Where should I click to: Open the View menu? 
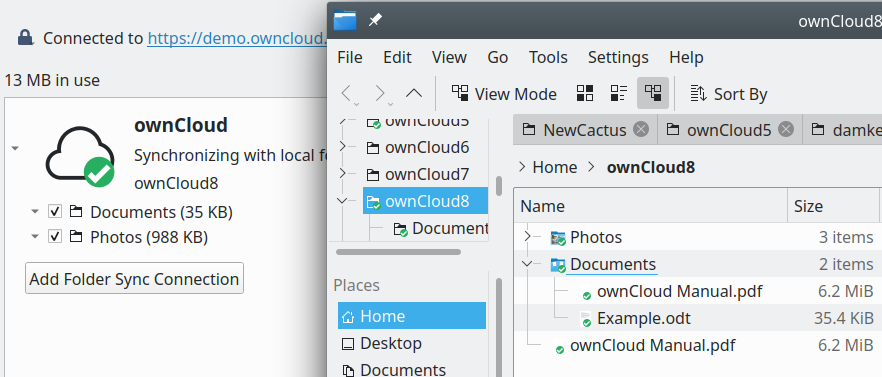point(449,57)
